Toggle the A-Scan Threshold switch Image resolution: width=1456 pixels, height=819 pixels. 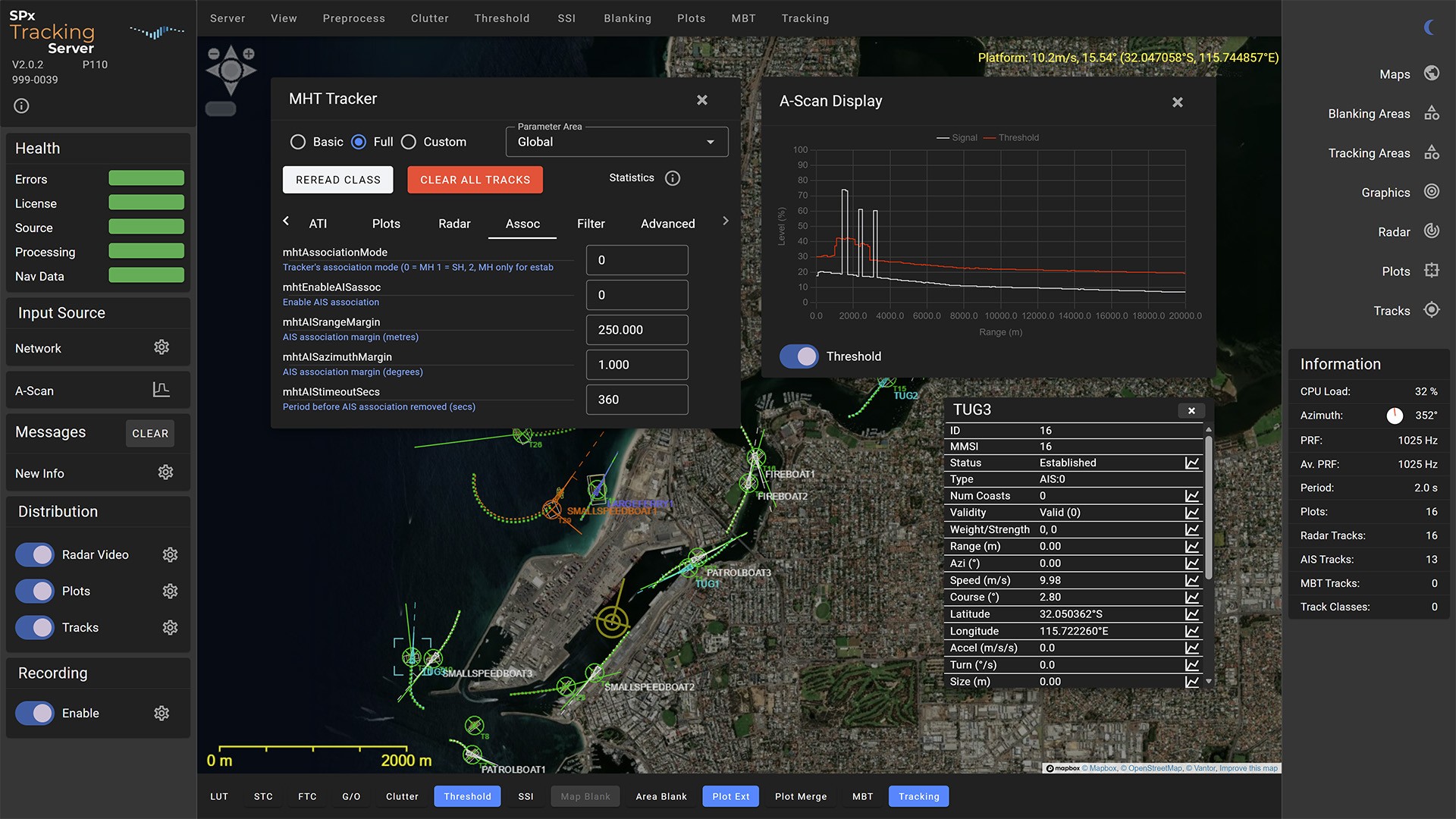[x=799, y=356]
